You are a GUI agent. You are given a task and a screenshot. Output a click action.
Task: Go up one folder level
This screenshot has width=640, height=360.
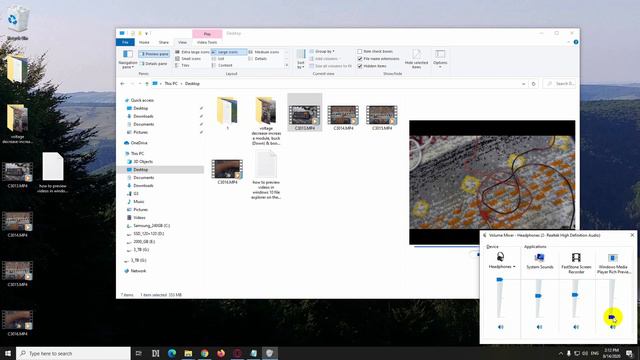147,84
